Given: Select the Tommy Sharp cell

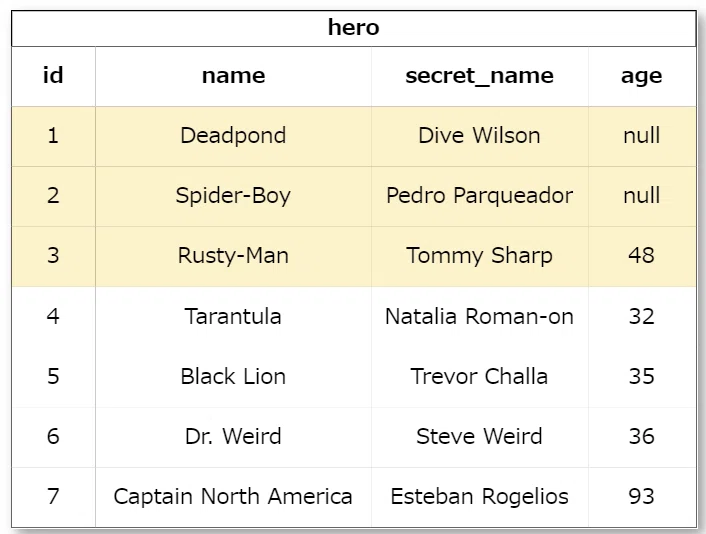Looking at the screenshot, I should click(x=480, y=256).
